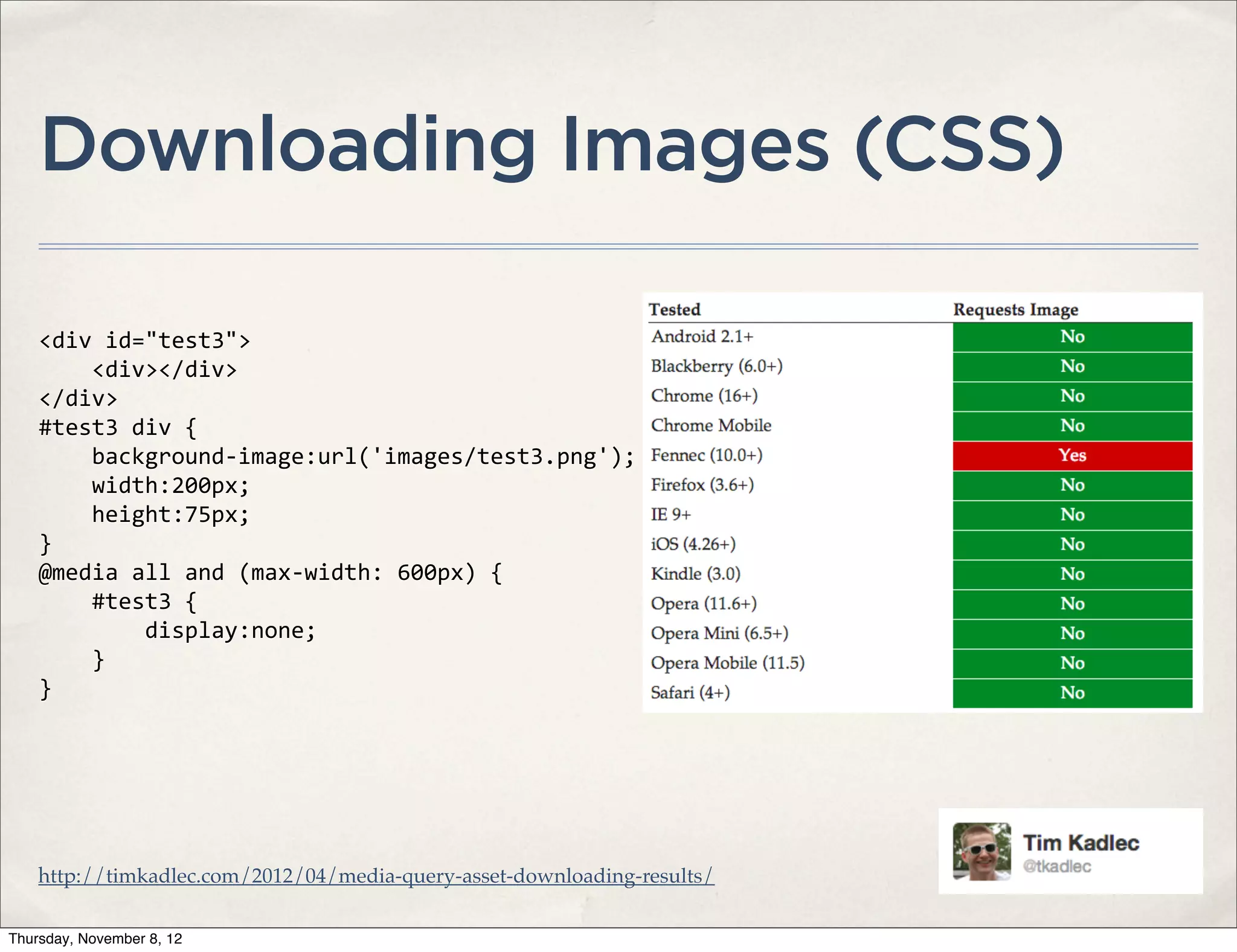Click the 'Blackberry (6.0+)' row label
This screenshot has width=1237, height=952.
tap(717, 366)
